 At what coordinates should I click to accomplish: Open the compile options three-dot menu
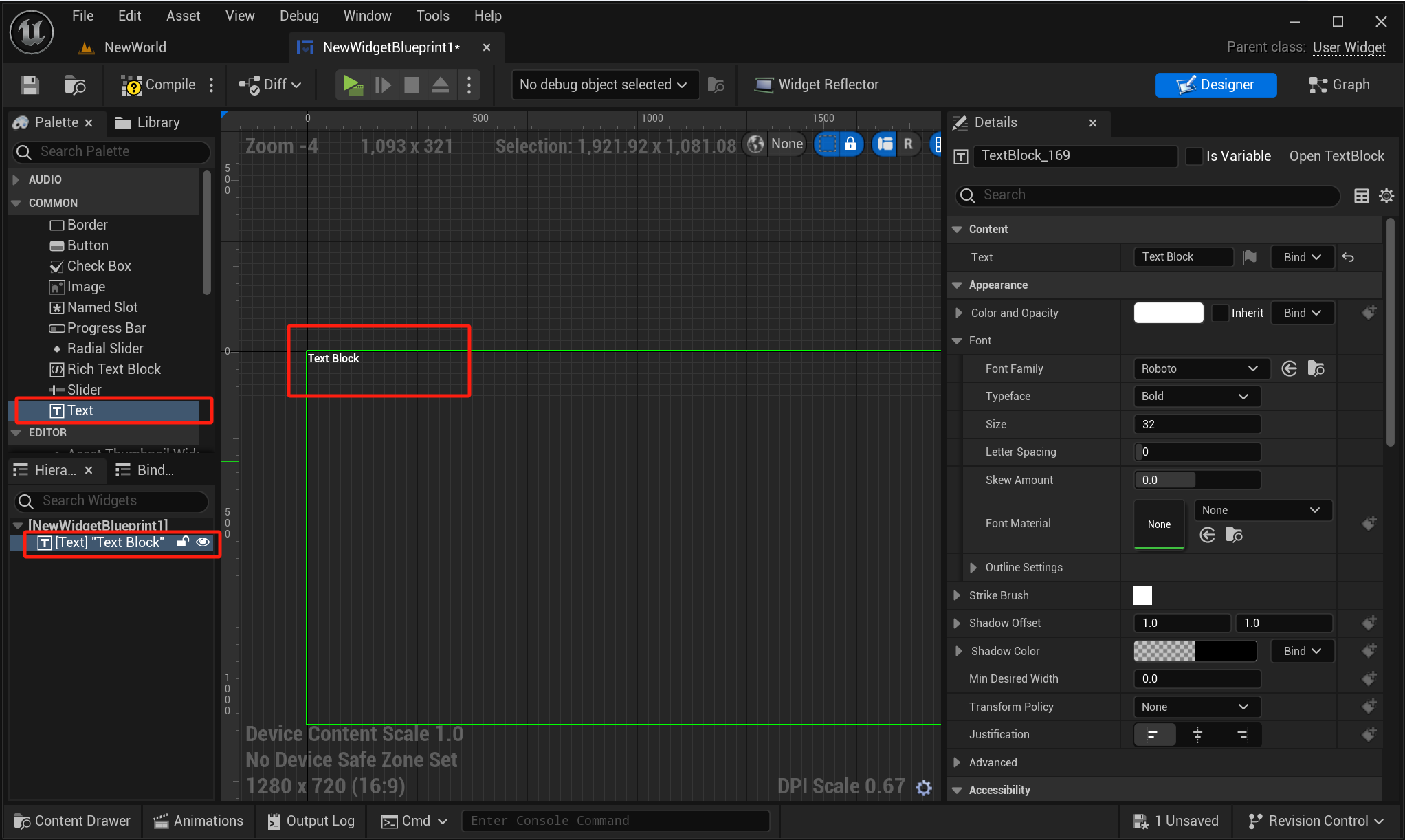212,85
